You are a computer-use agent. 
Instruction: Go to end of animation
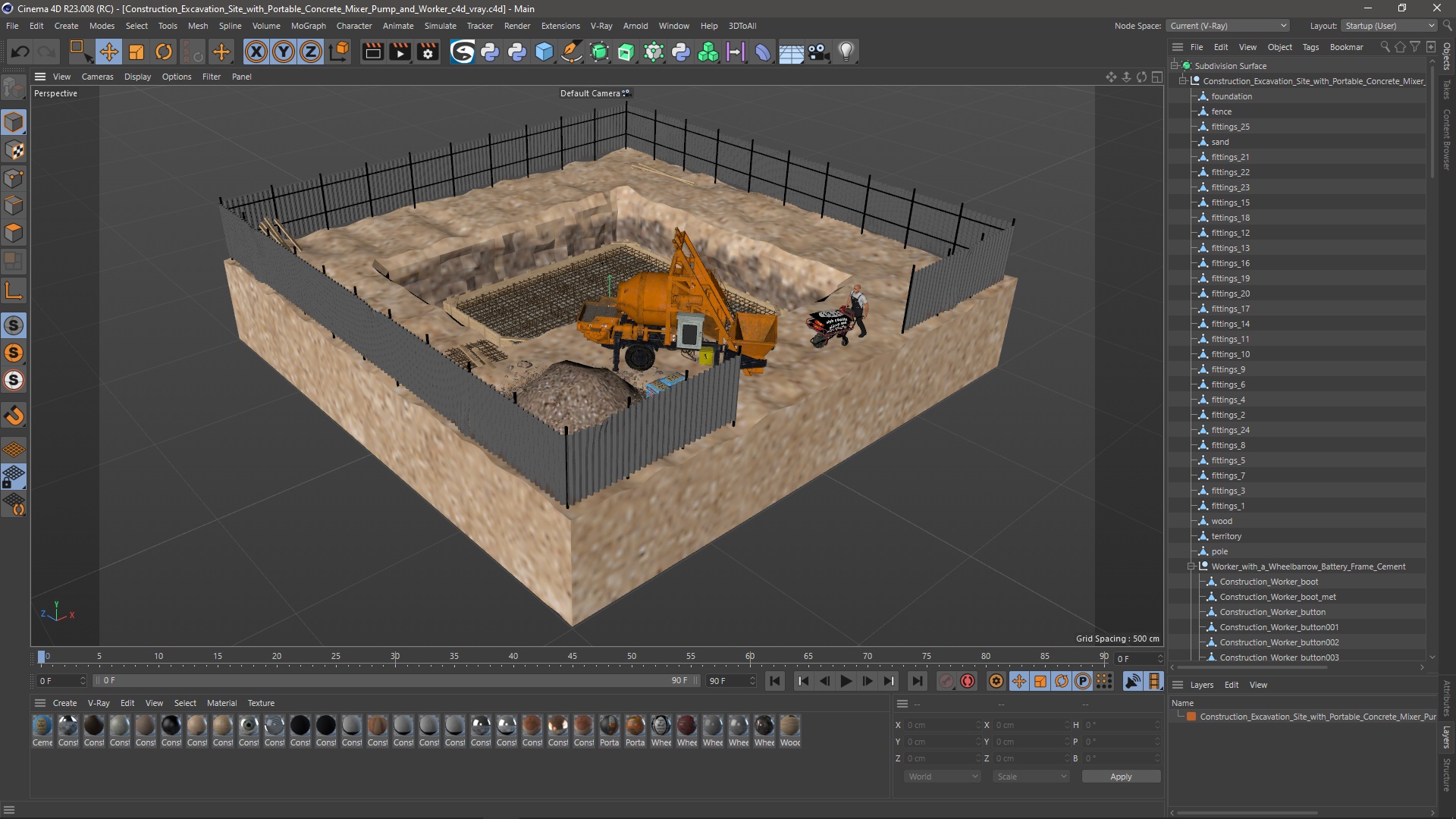917,681
